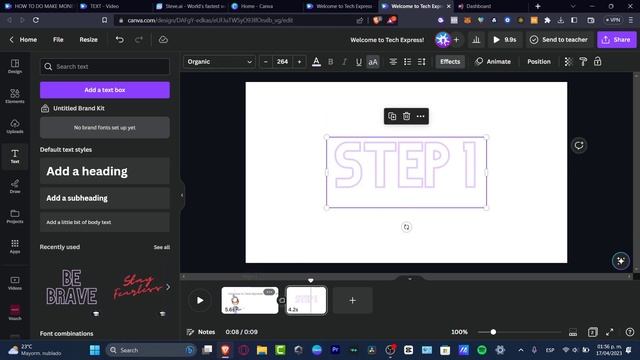Toggle underline formatting
The height and width of the screenshot is (360, 640).
[358, 62]
